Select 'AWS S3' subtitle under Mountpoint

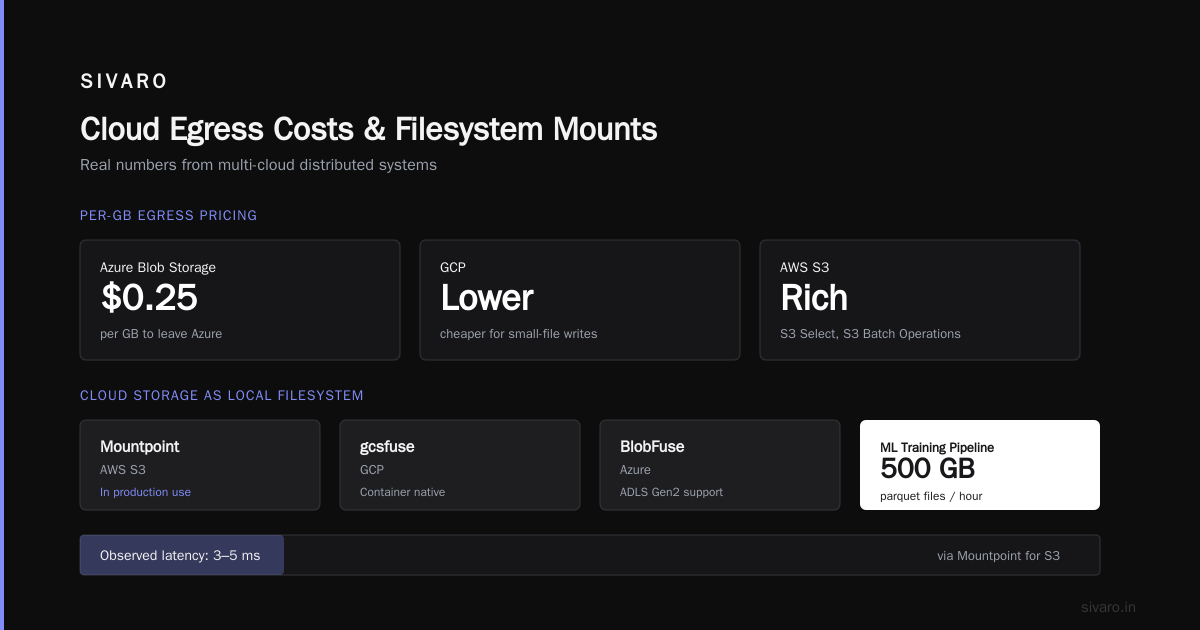pos(121,470)
